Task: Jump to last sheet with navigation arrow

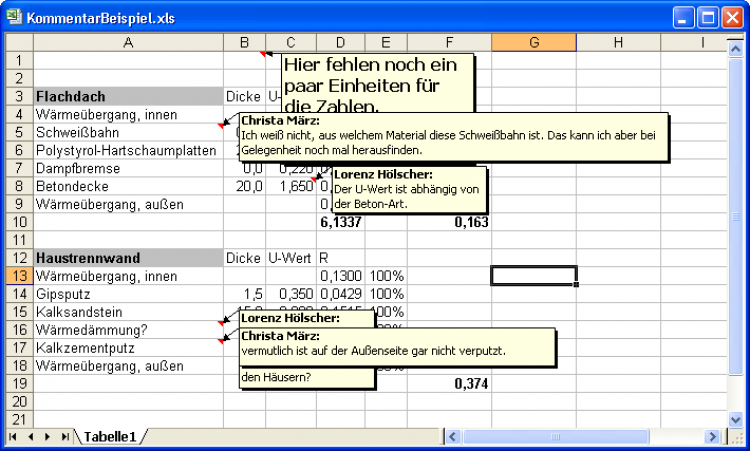Action: coord(65,437)
